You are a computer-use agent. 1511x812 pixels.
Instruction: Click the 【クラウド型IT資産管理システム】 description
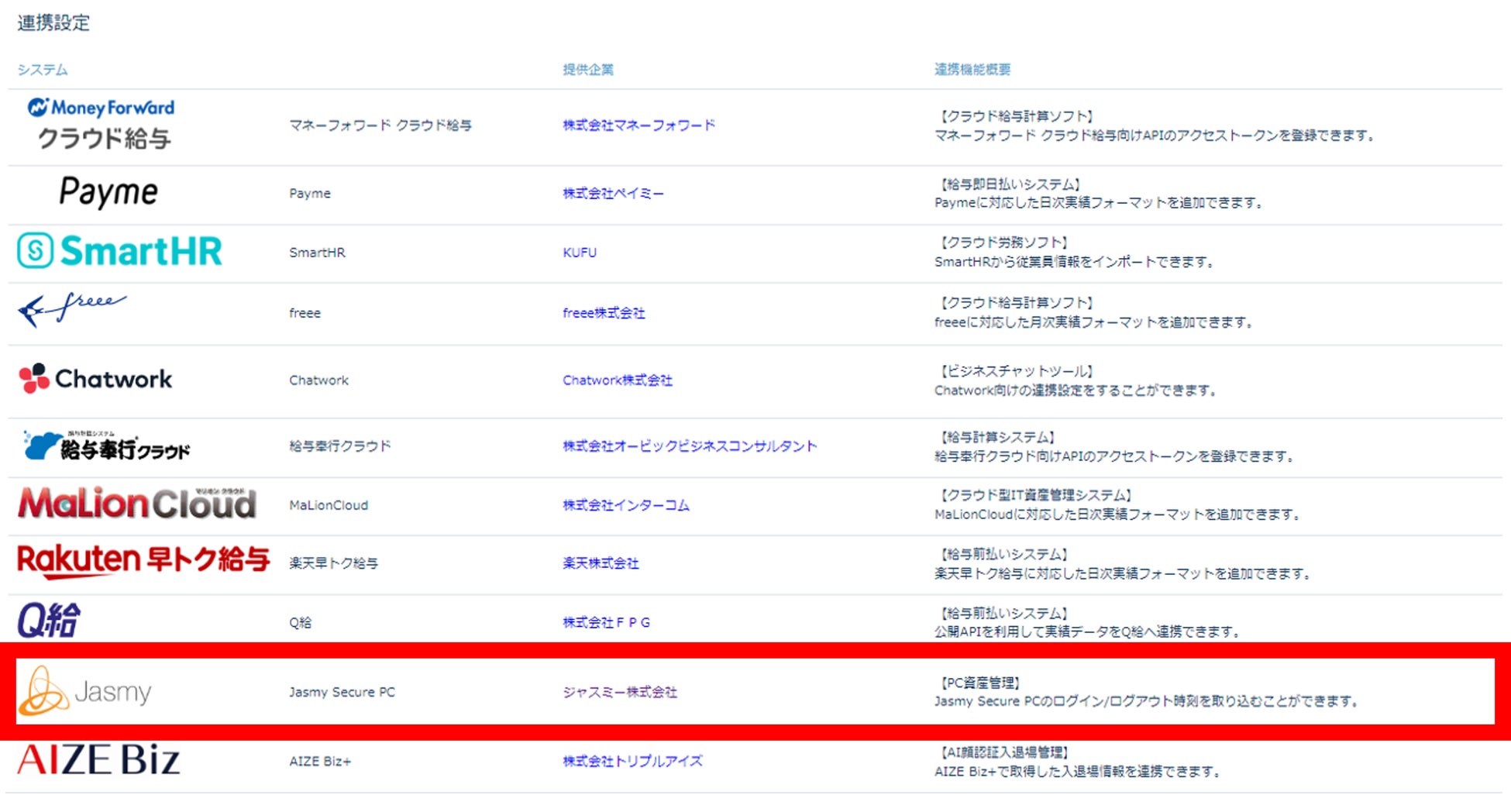coord(1037,495)
